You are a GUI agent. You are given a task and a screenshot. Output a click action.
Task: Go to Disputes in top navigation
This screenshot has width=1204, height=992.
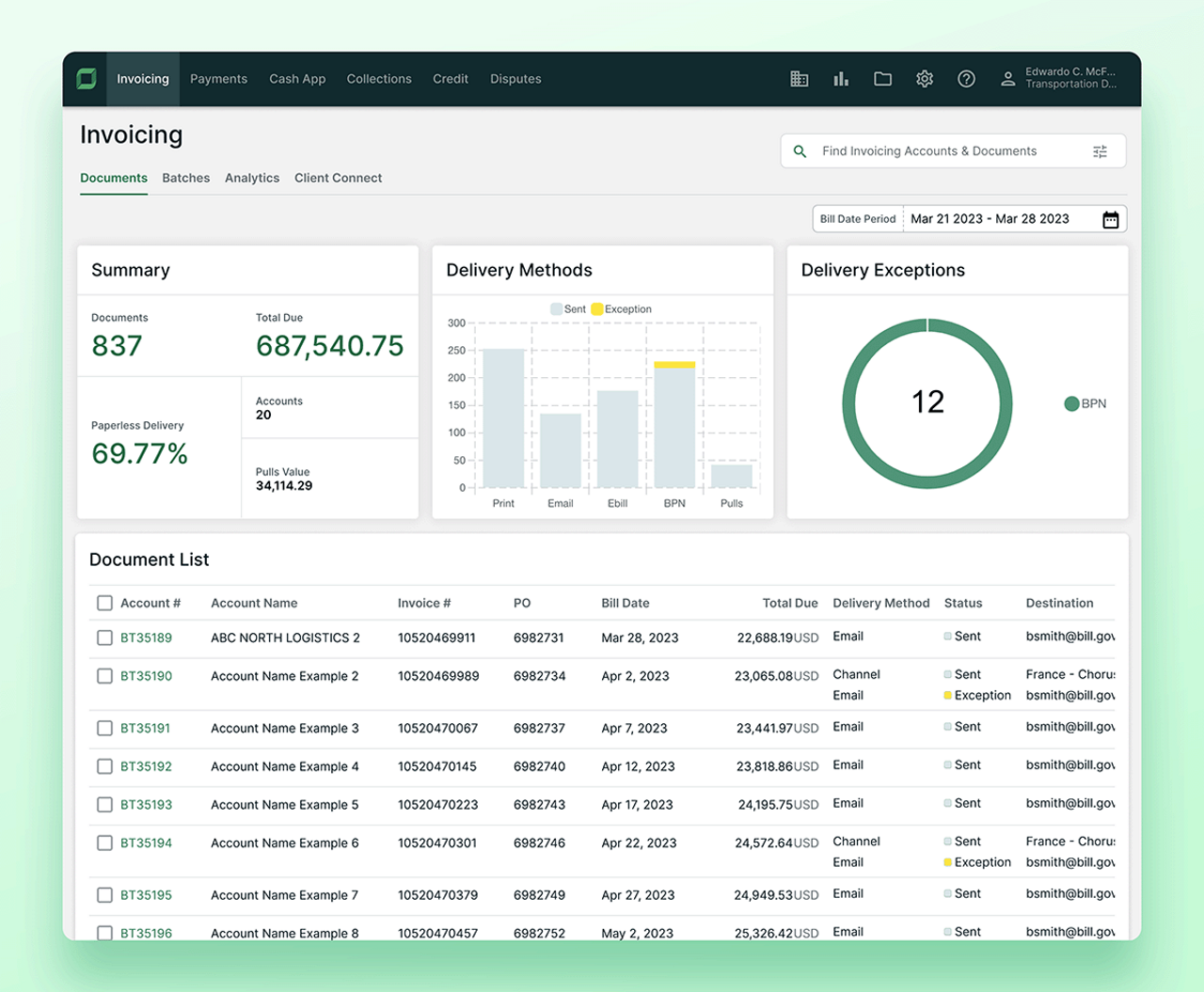515,79
